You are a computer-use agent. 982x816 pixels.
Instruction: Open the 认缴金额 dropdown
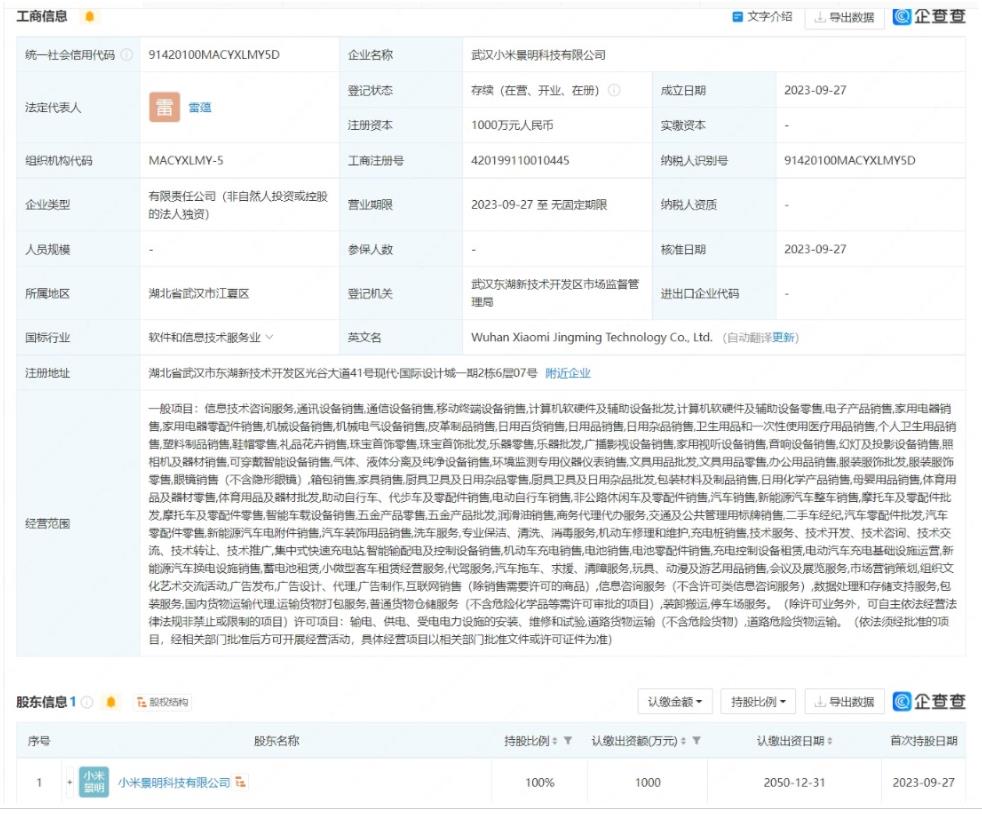click(x=675, y=702)
